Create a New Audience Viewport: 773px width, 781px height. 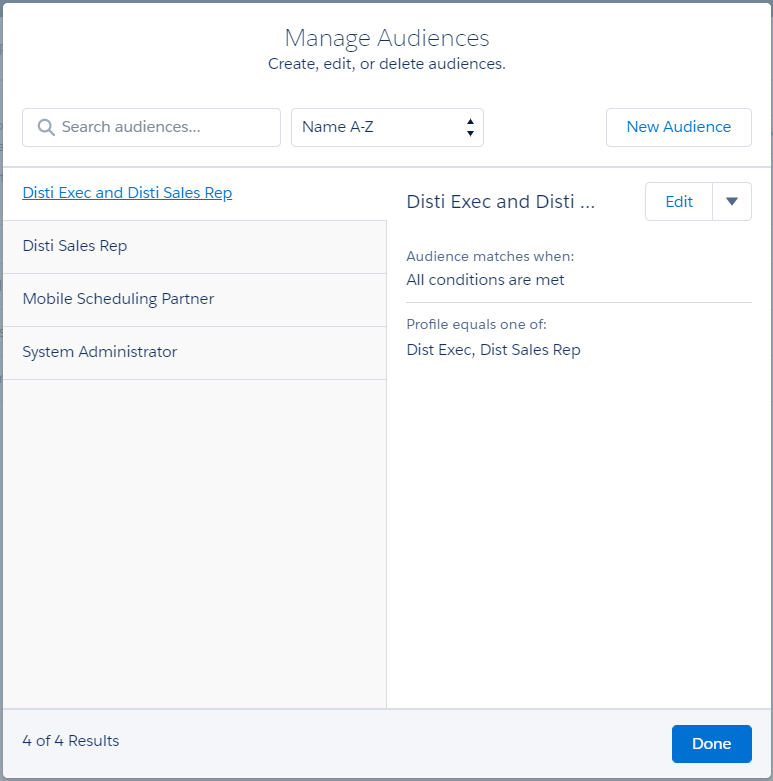point(678,127)
